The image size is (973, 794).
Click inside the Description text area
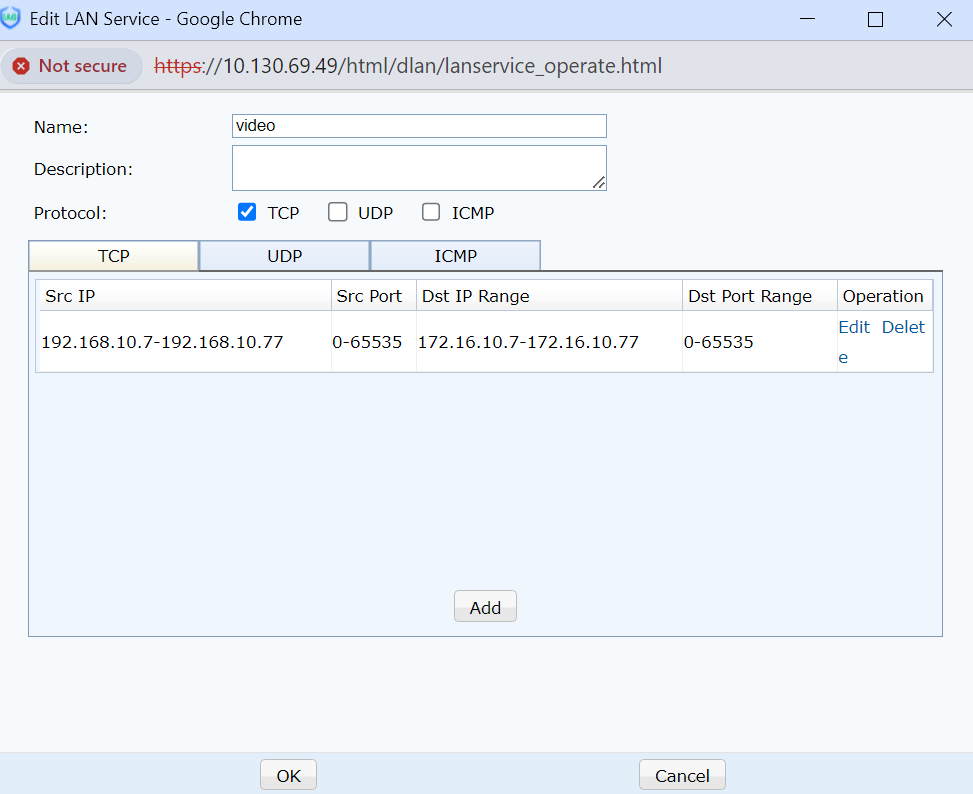[419, 167]
